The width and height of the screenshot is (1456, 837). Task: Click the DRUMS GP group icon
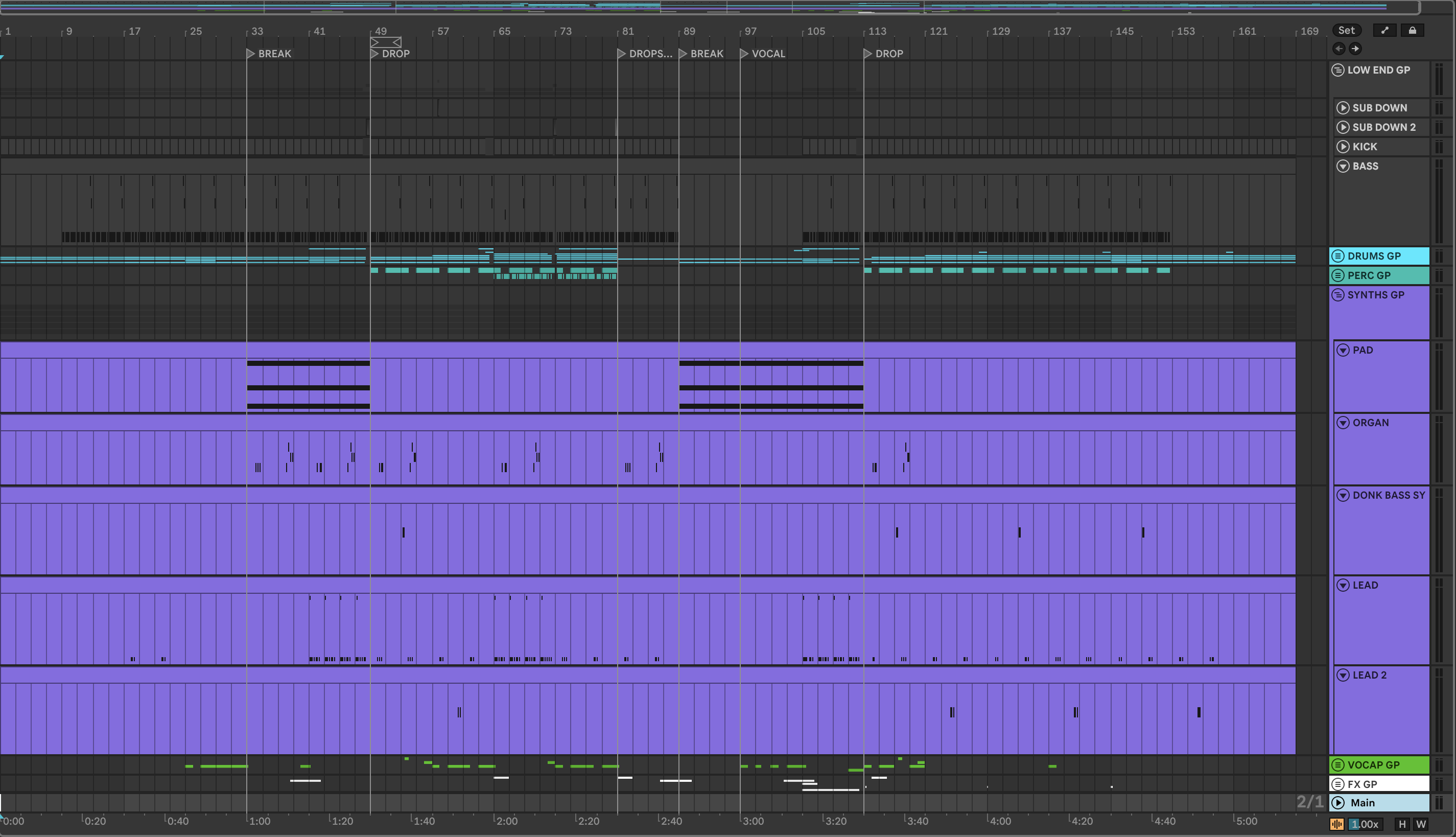coord(1337,256)
